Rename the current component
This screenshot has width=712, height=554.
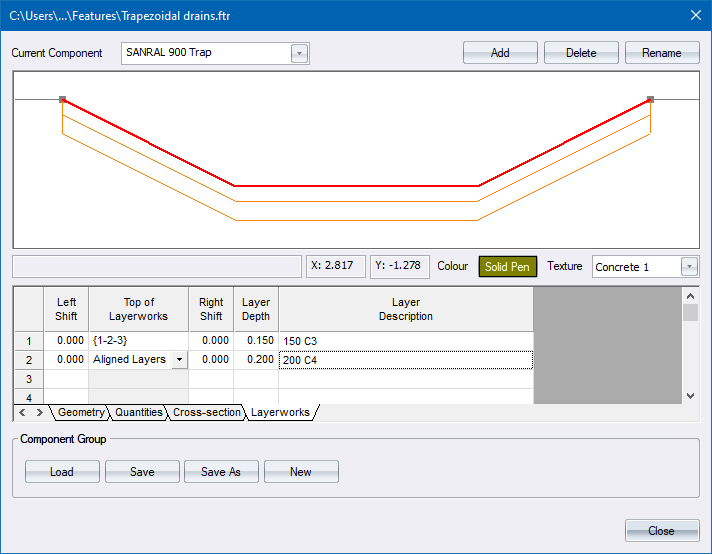click(662, 53)
